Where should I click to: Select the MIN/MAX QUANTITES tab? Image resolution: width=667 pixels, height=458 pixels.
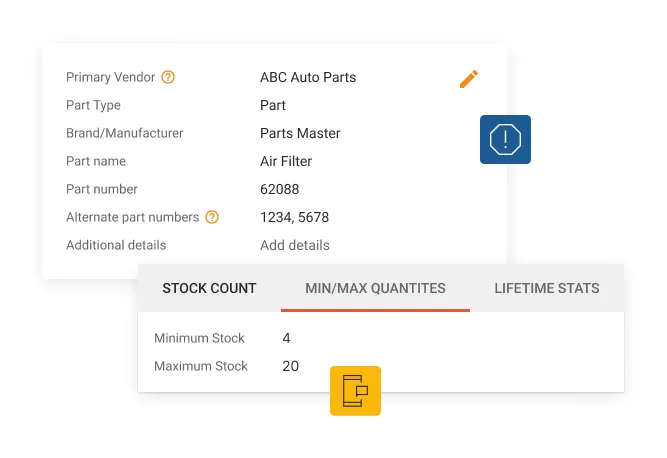click(375, 288)
